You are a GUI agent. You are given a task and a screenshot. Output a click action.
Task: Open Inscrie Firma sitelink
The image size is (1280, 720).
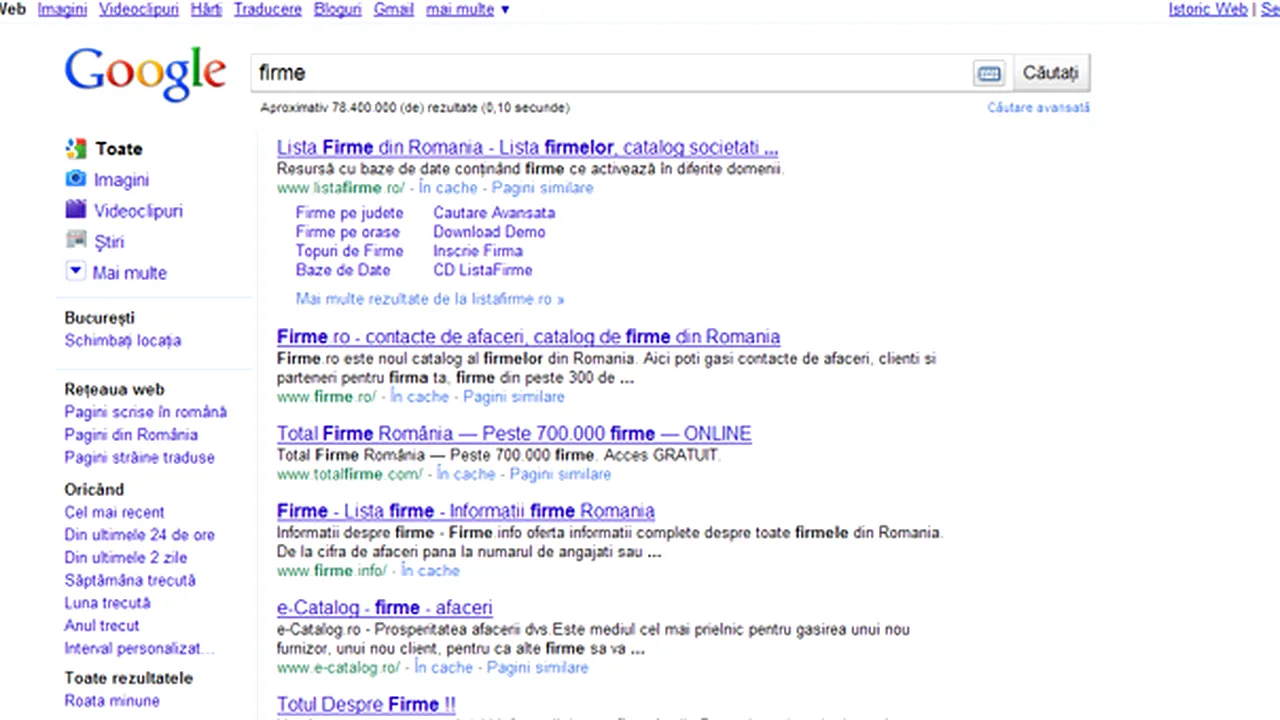click(478, 251)
